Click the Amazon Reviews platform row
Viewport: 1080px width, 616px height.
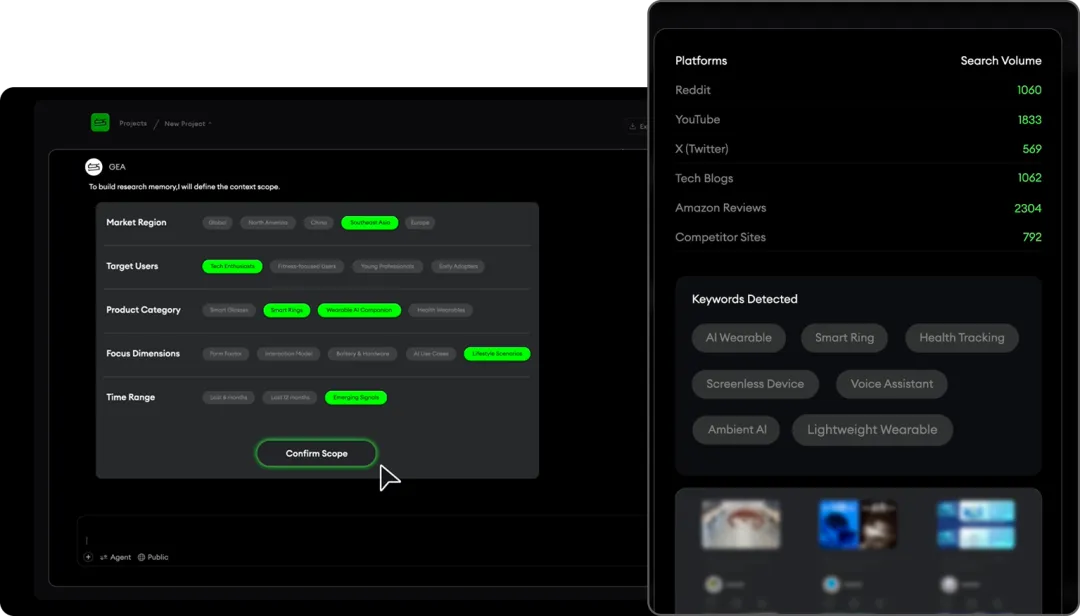(x=858, y=208)
